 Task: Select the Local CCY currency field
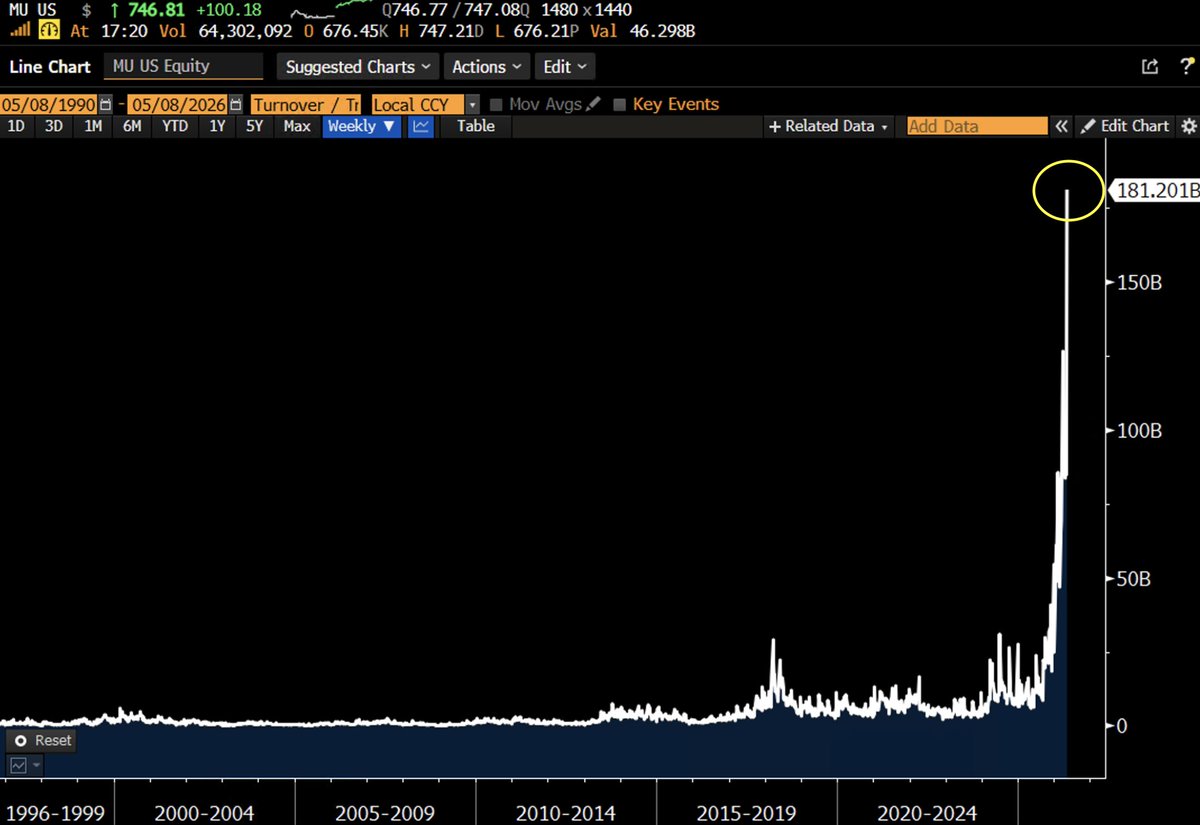[417, 104]
